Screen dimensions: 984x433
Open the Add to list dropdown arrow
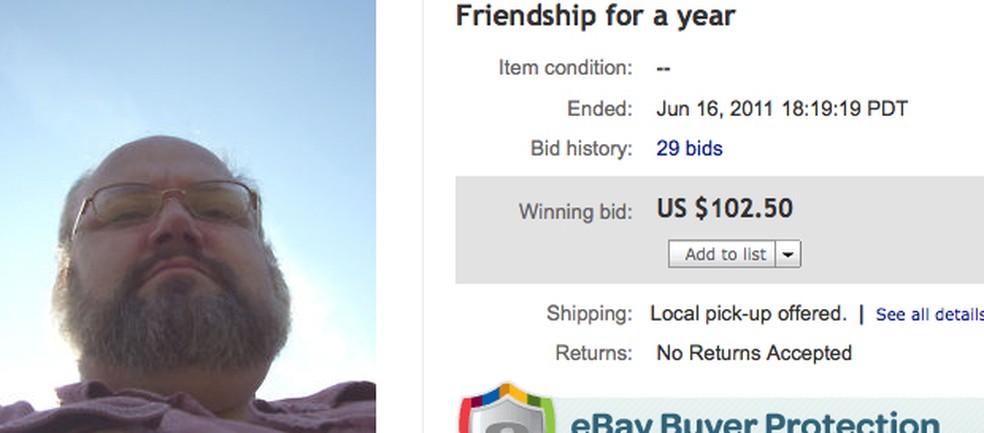click(x=788, y=255)
